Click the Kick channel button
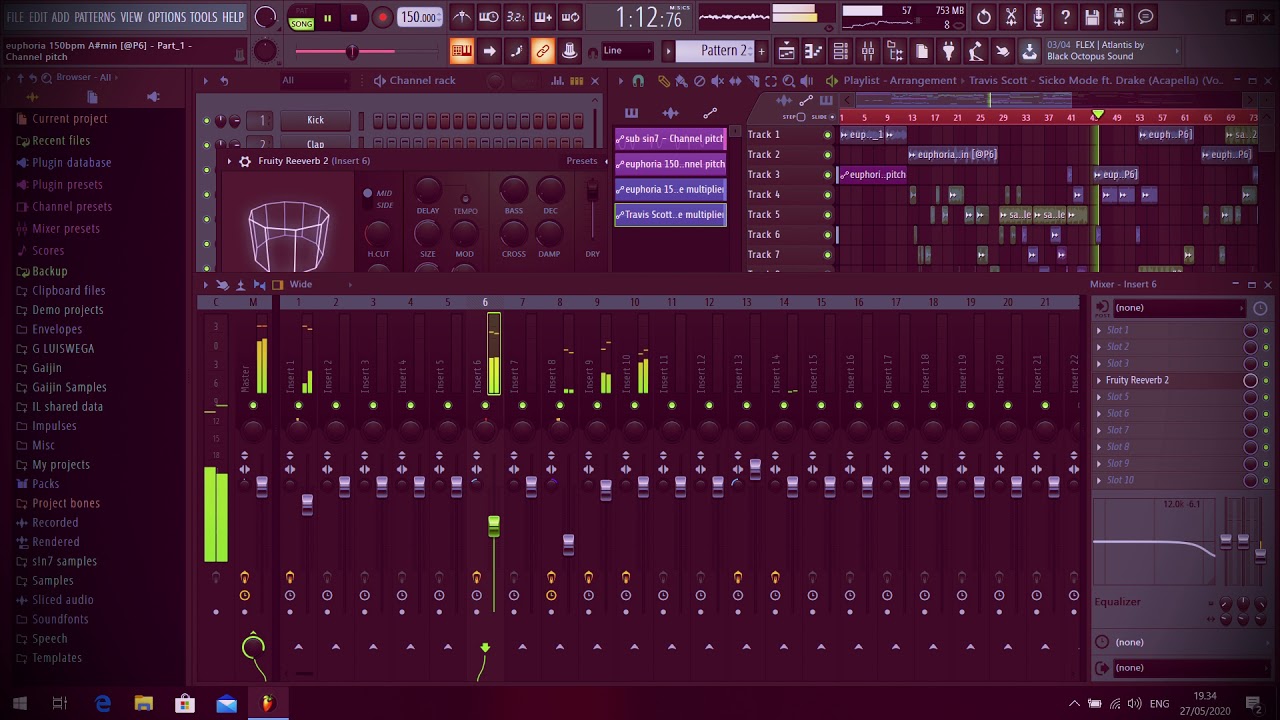This screenshot has width=1280, height=720. coord(315,120)
